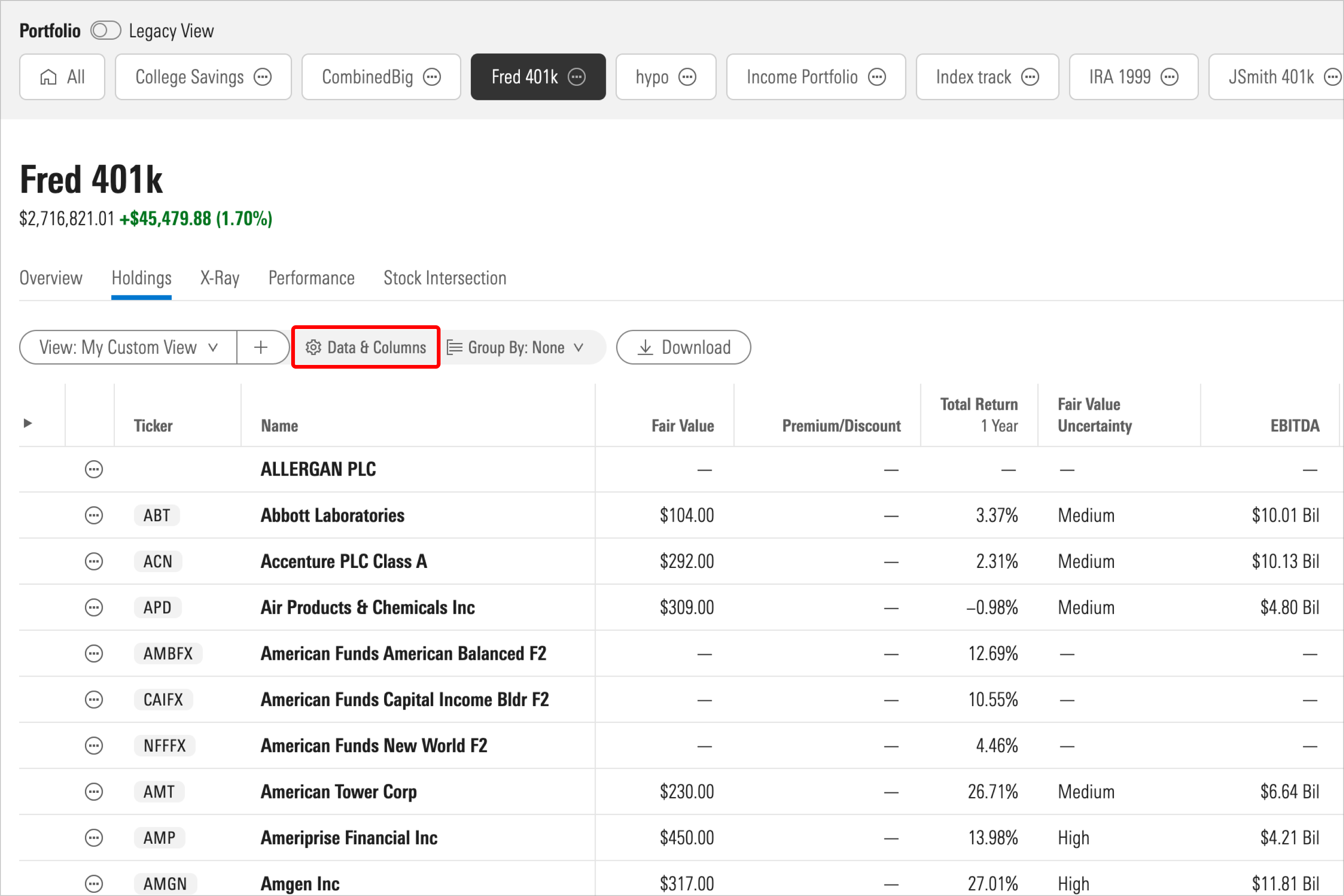This screenshot has width=1344, height=896.
Task: Sort by the Premium/Discount column header
Action: click(841, 426)
